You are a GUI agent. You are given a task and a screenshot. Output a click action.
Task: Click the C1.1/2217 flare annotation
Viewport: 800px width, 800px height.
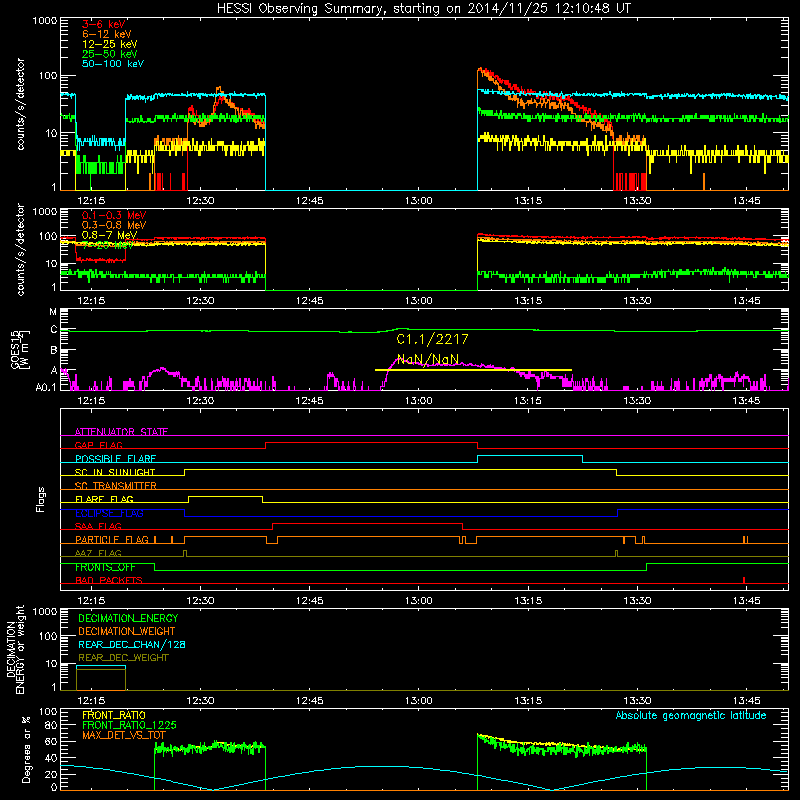(x=432, y=339)
